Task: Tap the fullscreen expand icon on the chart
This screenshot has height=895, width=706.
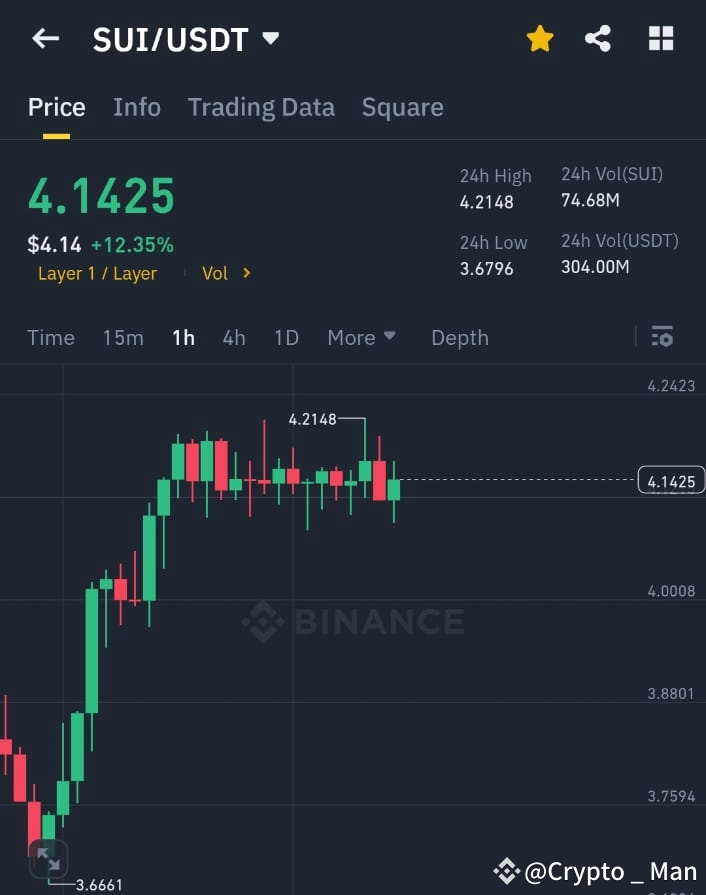Action: click(x=47, y=858)
